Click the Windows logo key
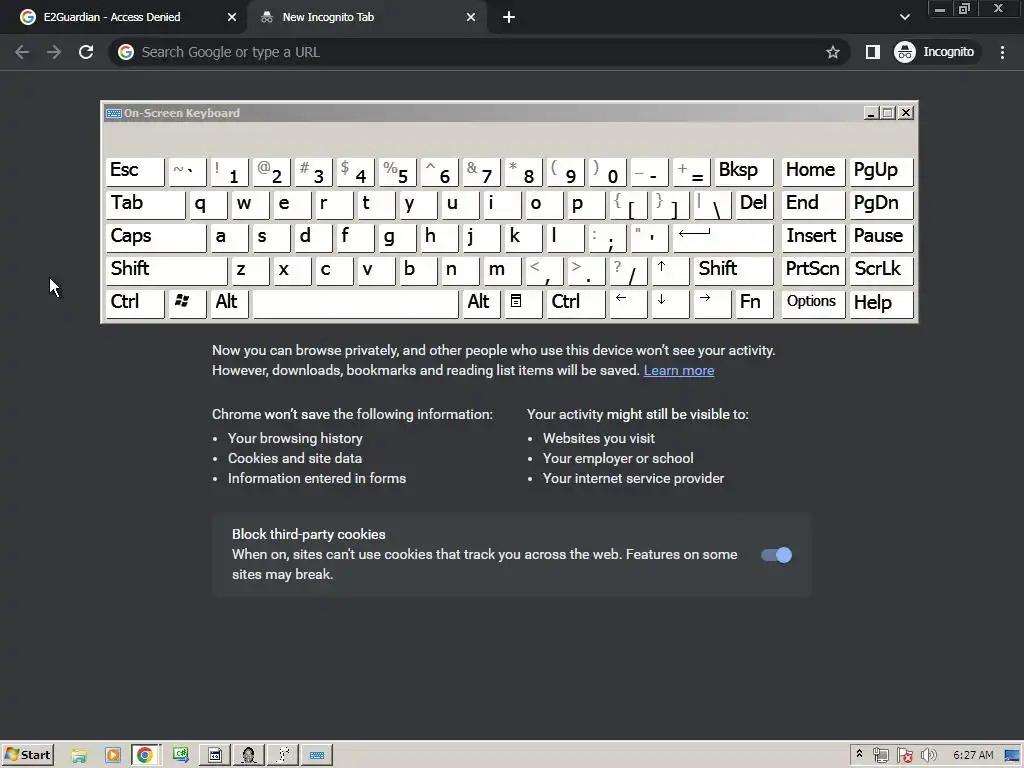The width and height of the screenshot is (1024, 768). pos(187,303)
